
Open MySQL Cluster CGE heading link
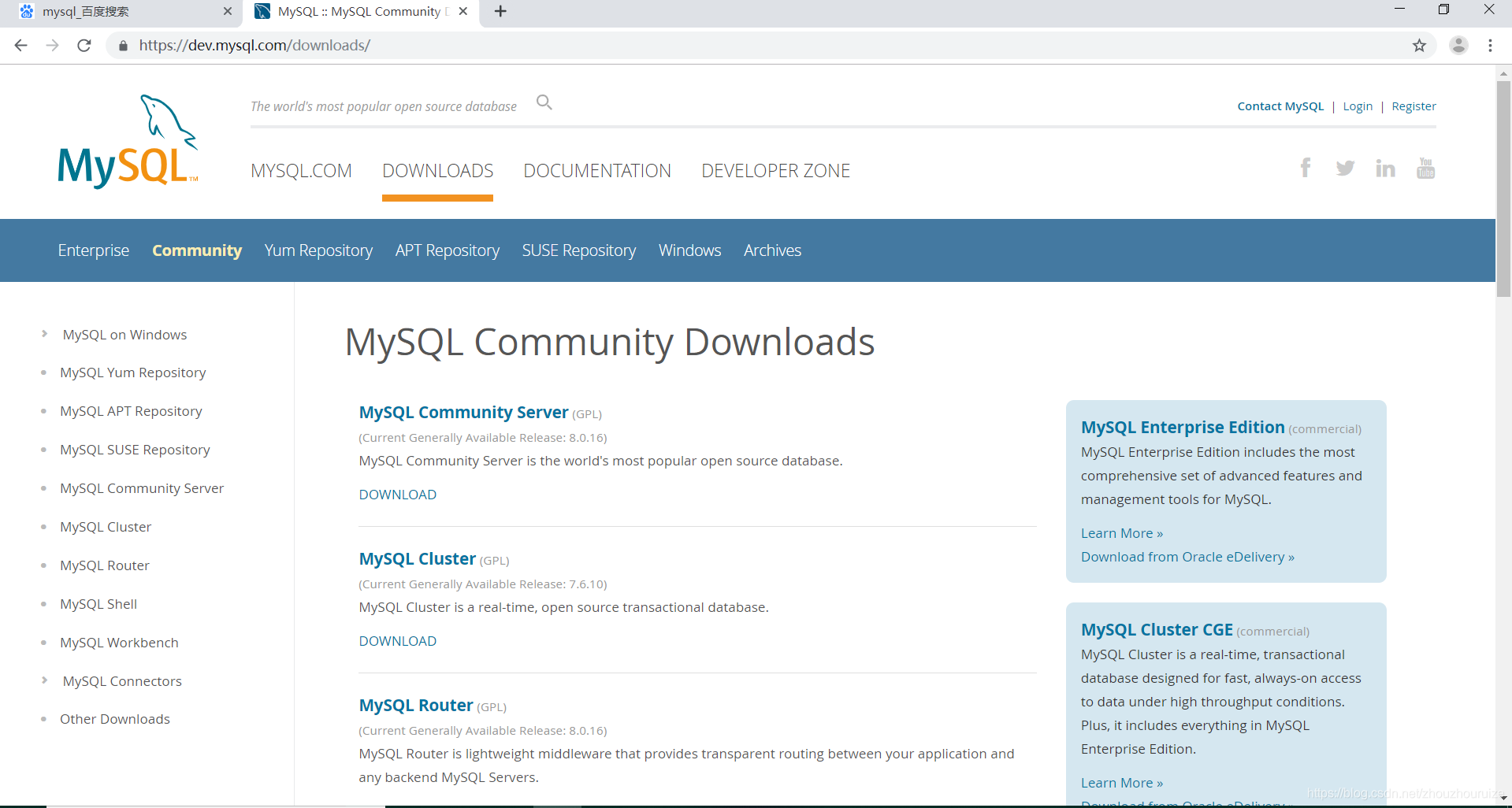[1157, 630]
